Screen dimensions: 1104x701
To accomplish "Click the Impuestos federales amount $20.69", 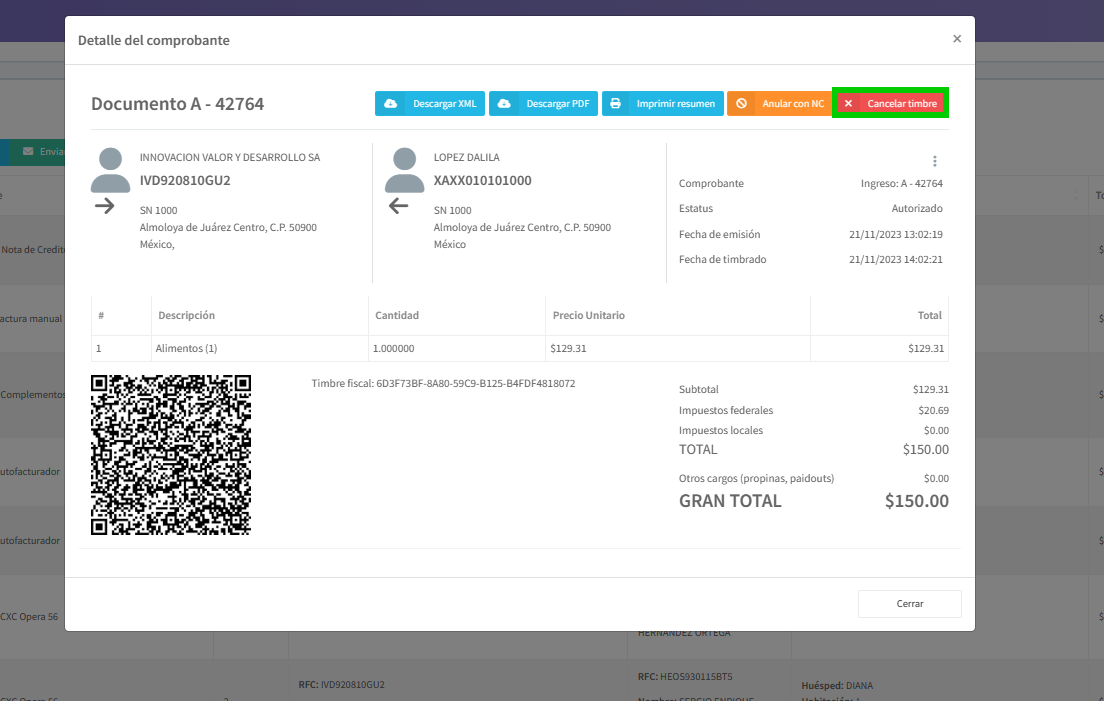I will pos(934,410).
